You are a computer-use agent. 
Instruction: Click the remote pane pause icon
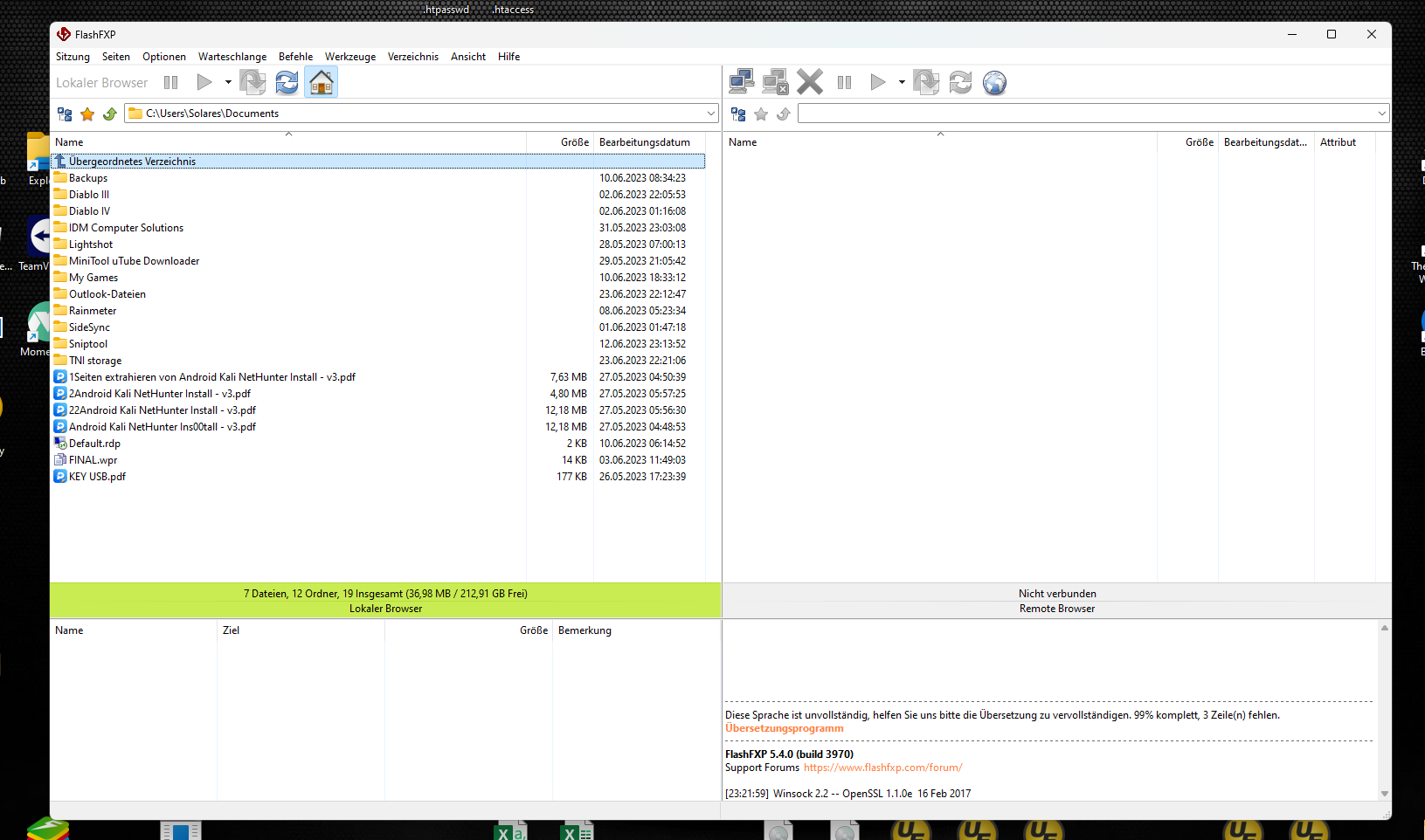tap(844, 83)
